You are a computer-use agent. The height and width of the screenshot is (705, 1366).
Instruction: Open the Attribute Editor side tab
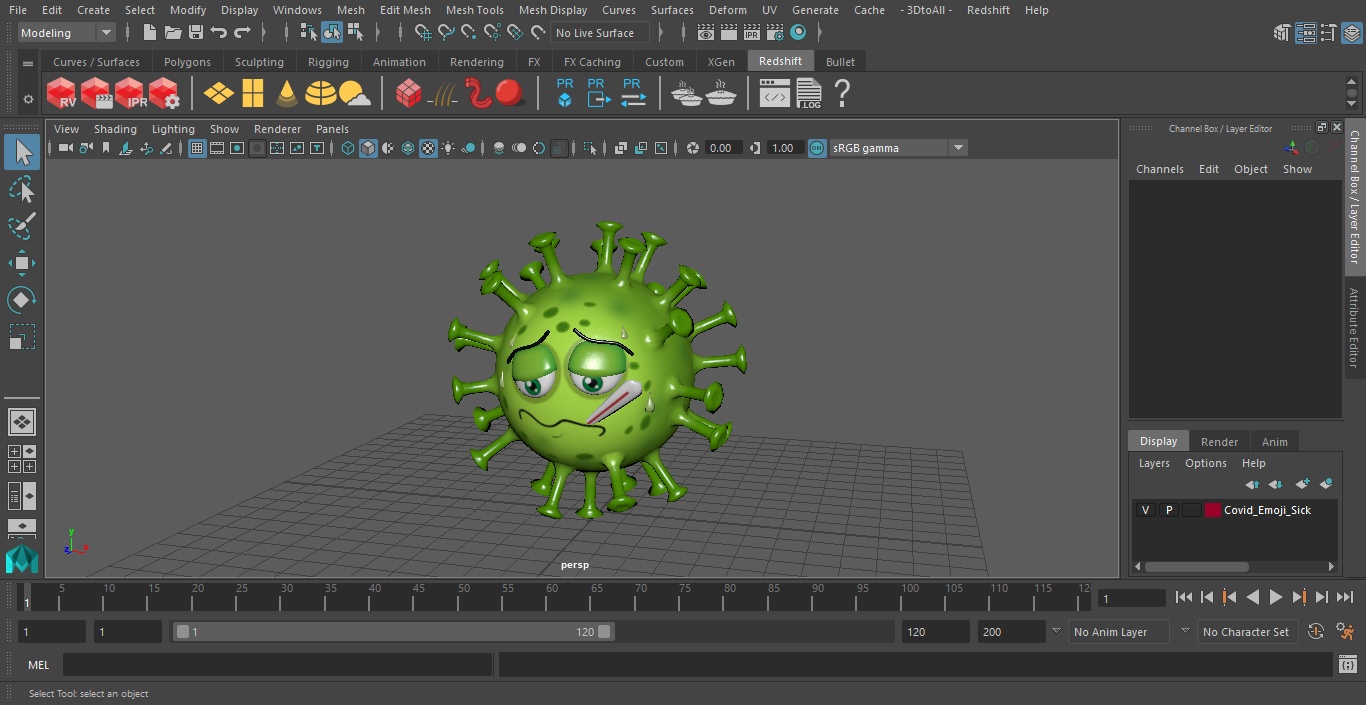click(x=1355, y=329)
